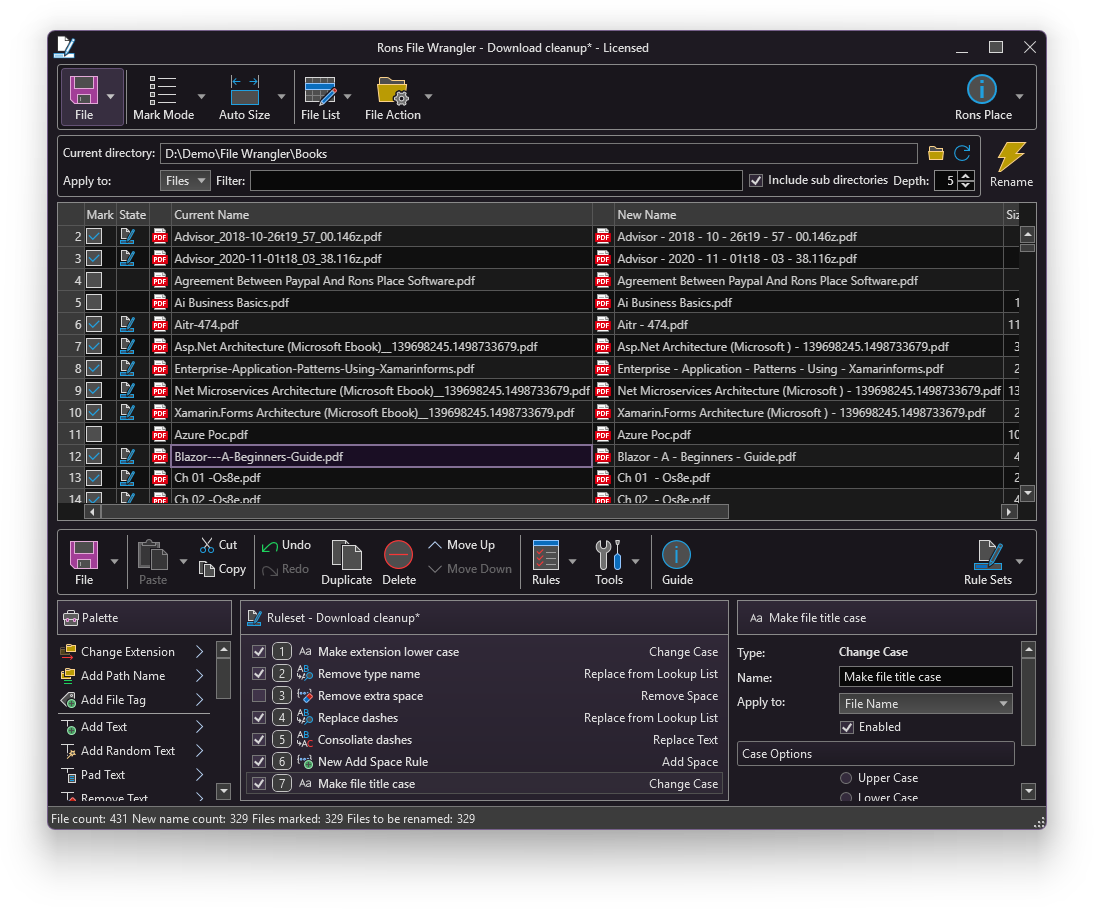The height and width of the screenshot is (909, 1094).
Task: Click state icon for Aitr-474.pdf row
Action: tap(127, 324)
